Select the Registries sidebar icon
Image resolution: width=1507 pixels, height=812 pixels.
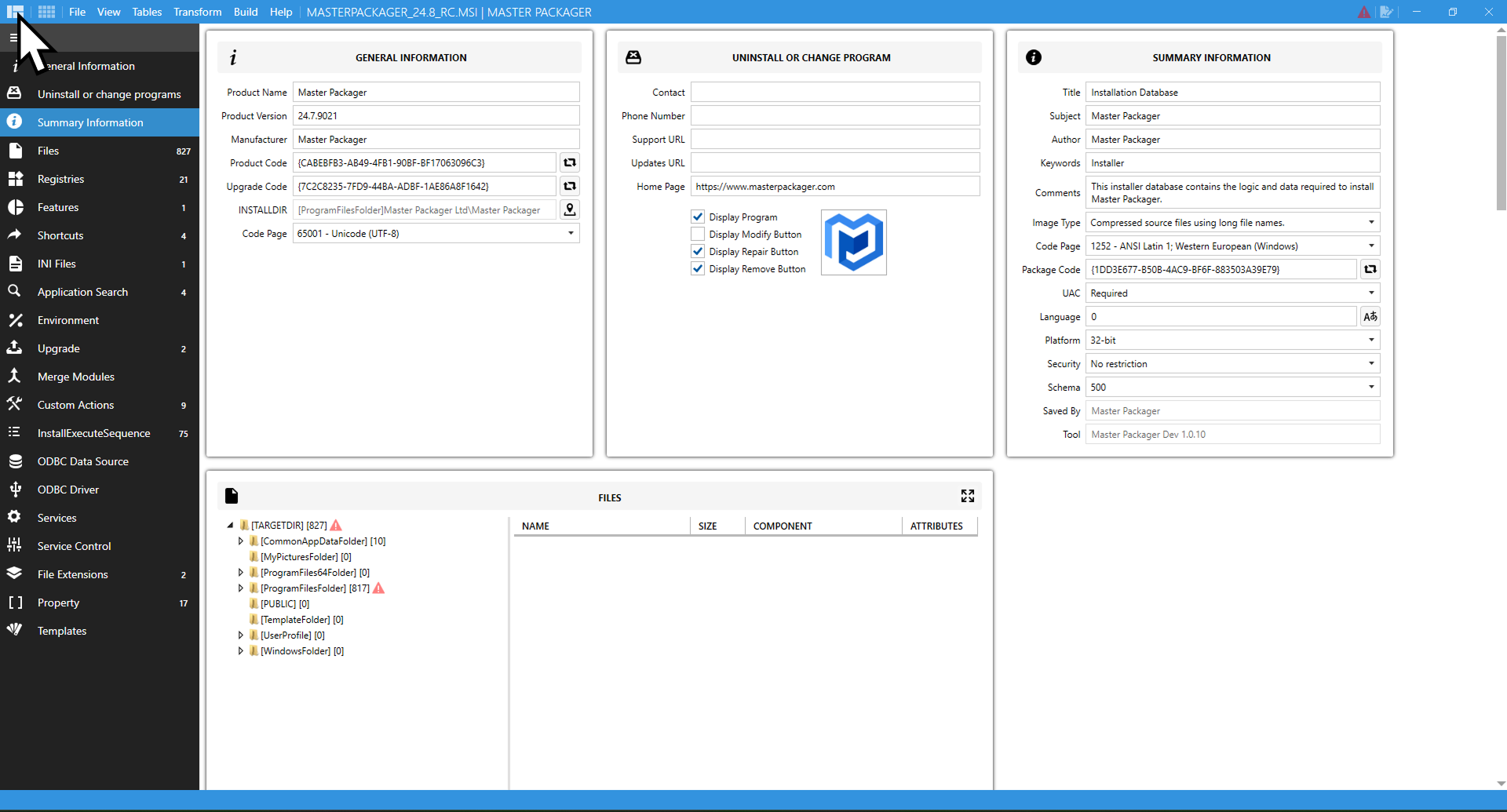[x=15, y=179]
